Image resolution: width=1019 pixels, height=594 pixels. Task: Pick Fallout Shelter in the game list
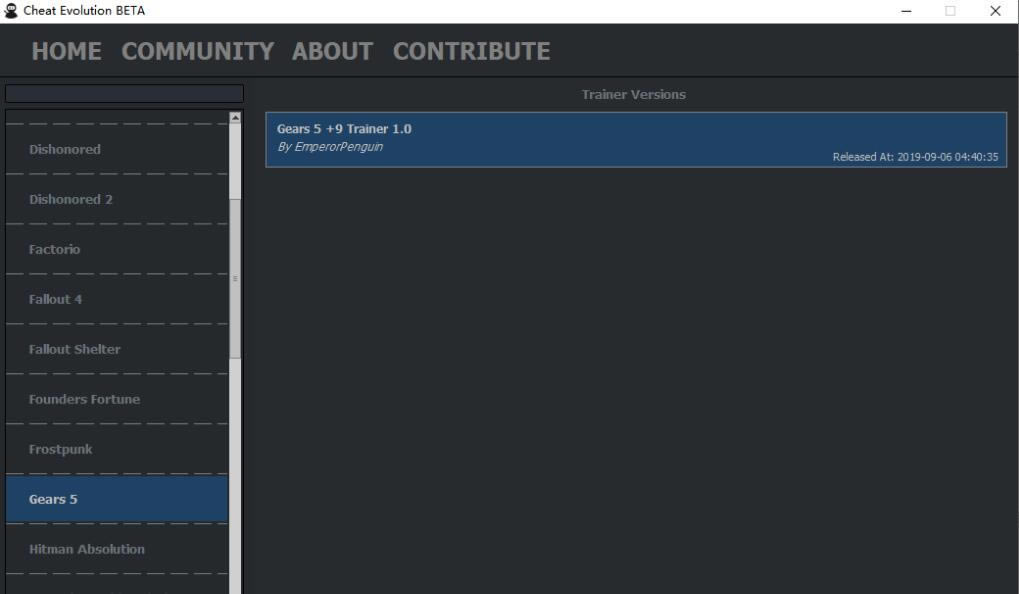[117, 349]
